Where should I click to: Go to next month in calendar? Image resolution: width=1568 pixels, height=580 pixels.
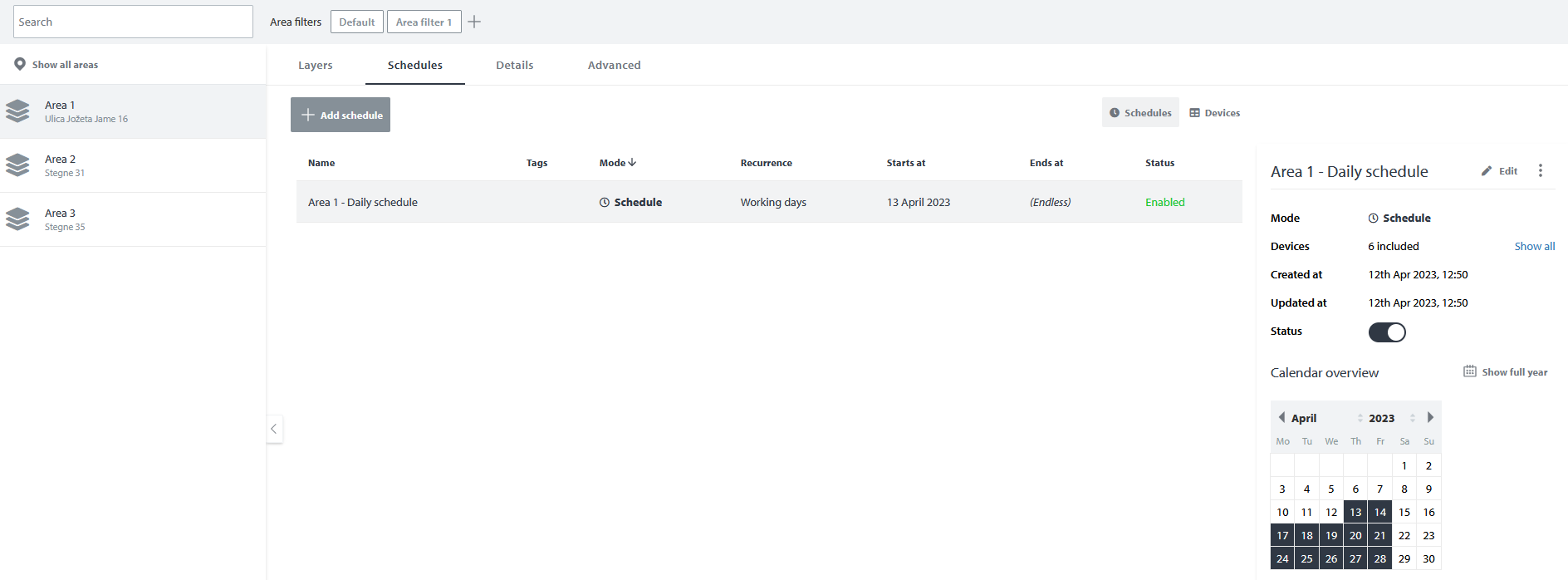[1430, 417]
